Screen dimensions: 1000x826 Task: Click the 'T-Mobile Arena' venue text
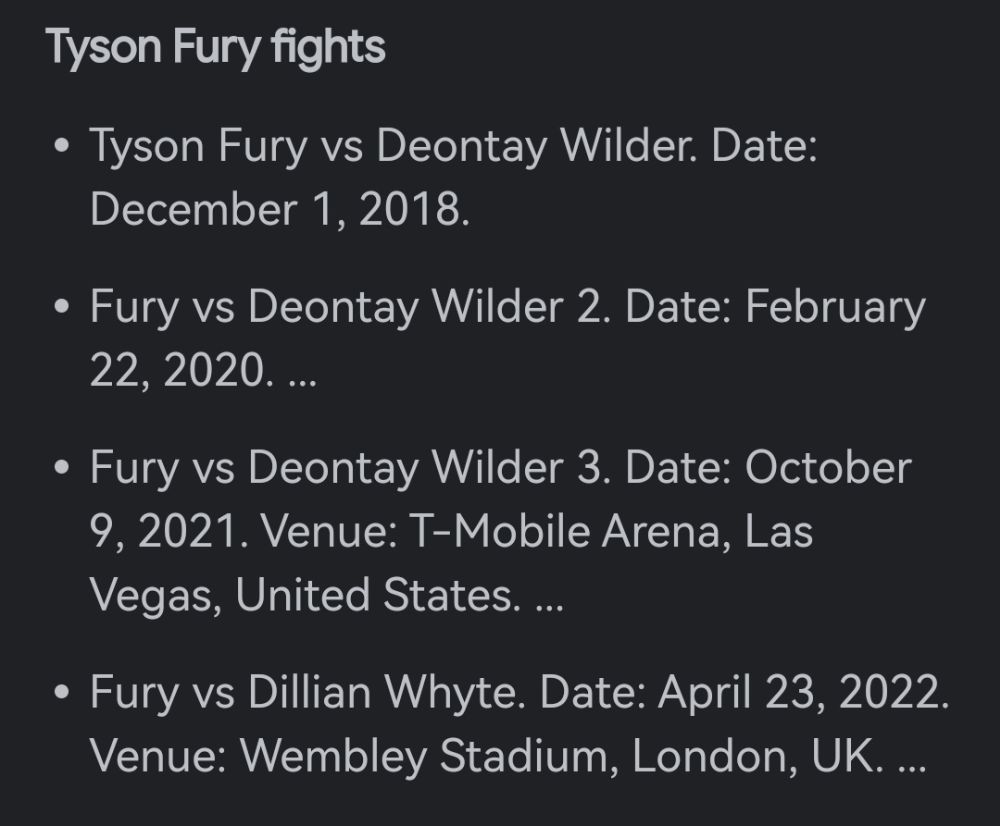pos(564,531)
